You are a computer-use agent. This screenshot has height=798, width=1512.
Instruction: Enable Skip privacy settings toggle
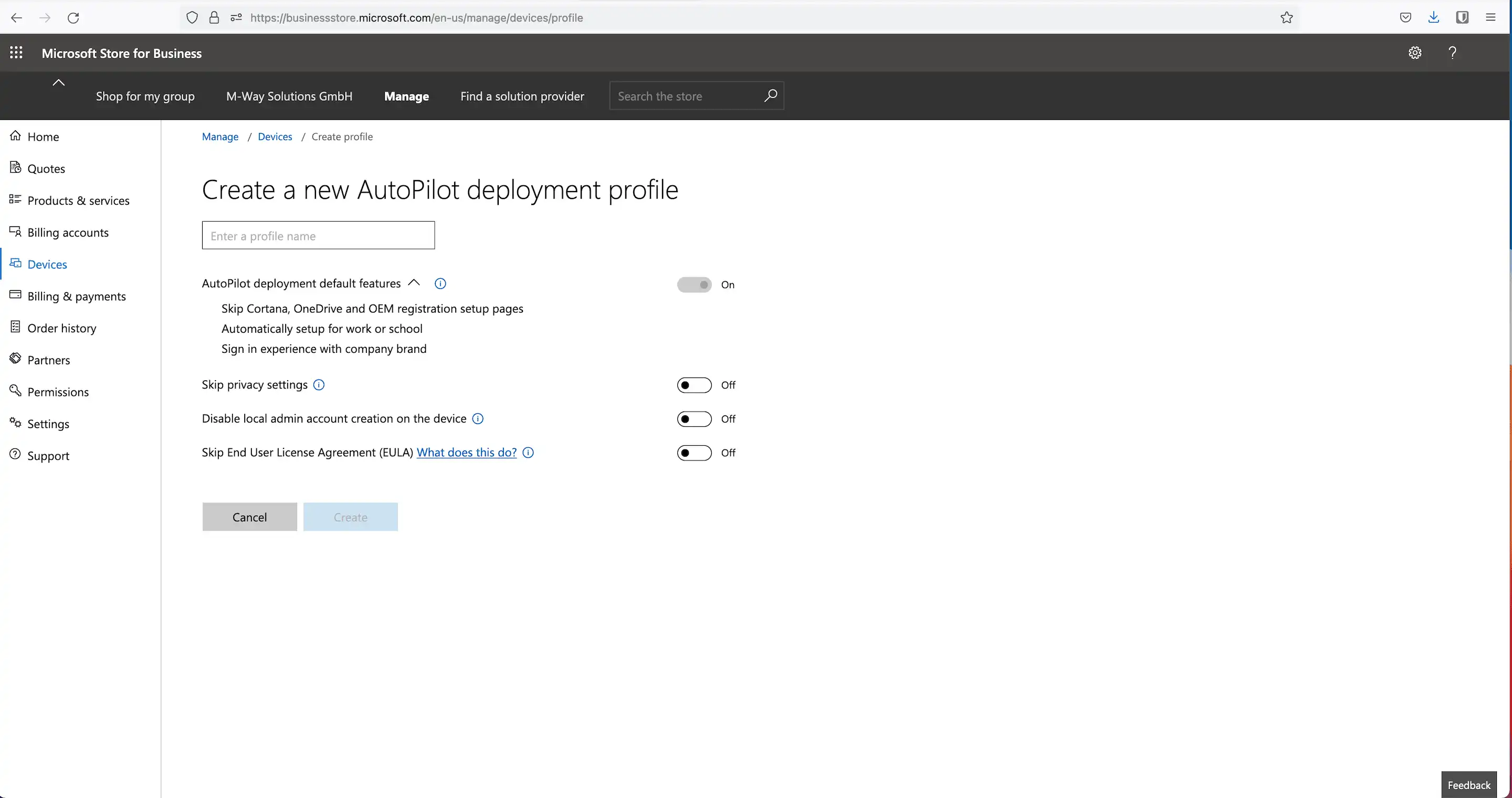click(x=695, y=385)
